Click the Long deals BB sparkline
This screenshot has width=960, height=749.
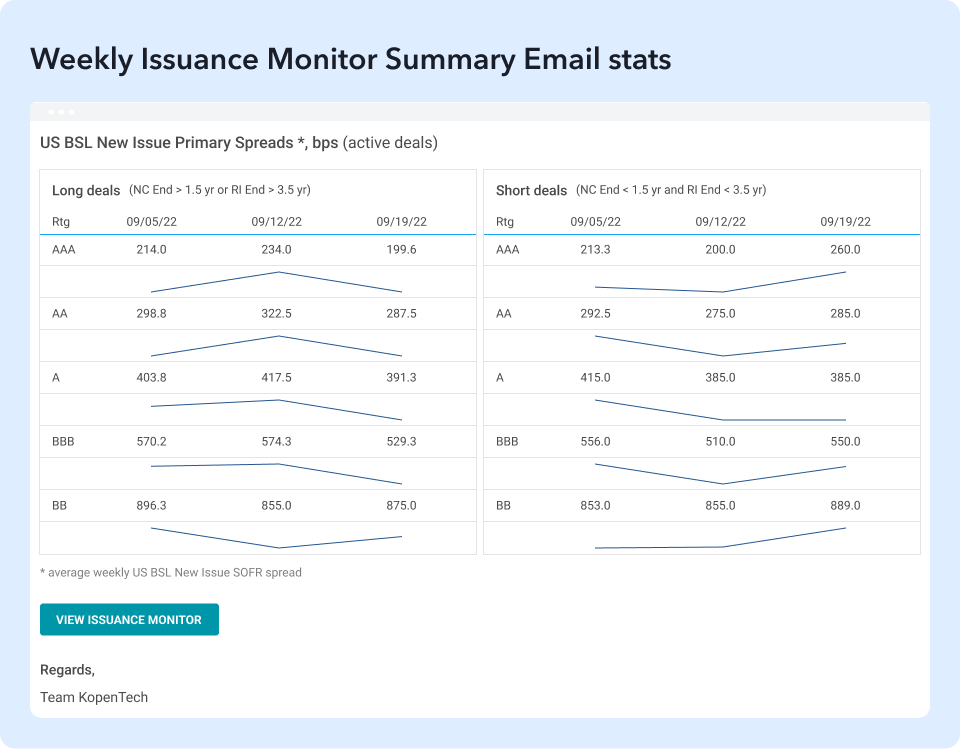click(x=277, y=537)
